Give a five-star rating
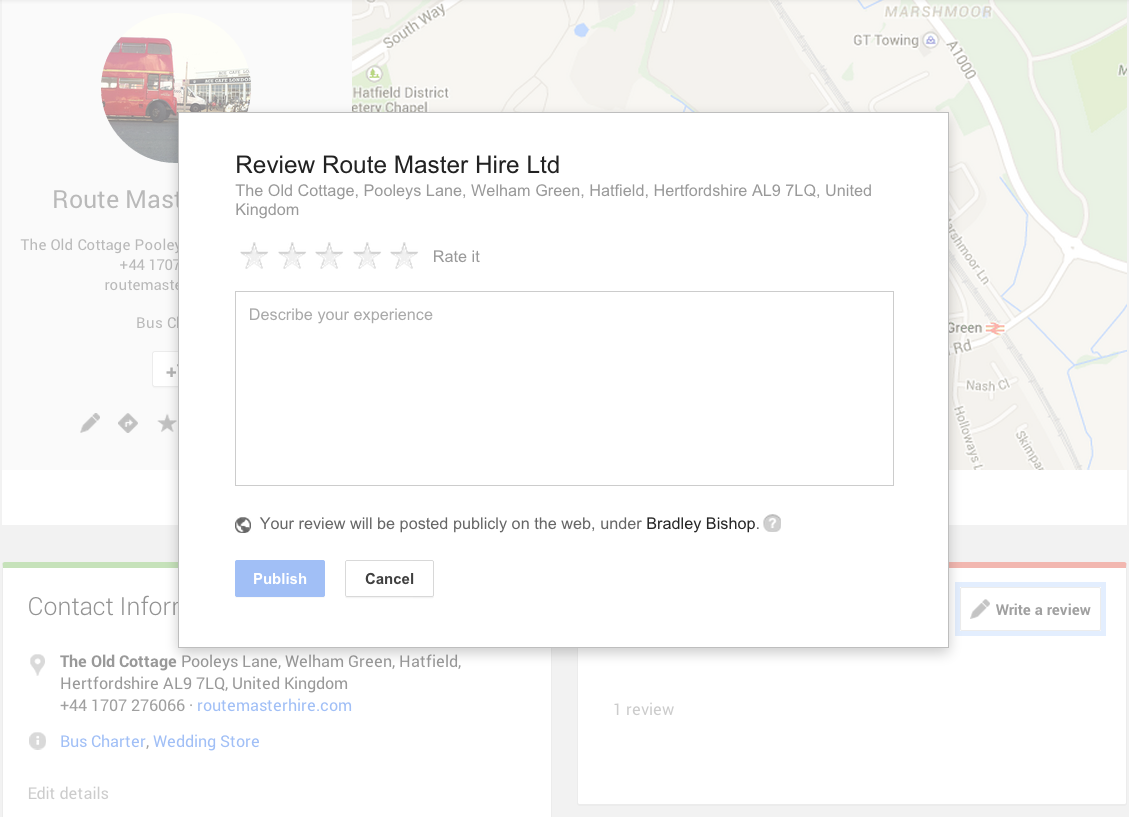The width and height of the screenshot is (1129, 817). click(x=404, y=256)
